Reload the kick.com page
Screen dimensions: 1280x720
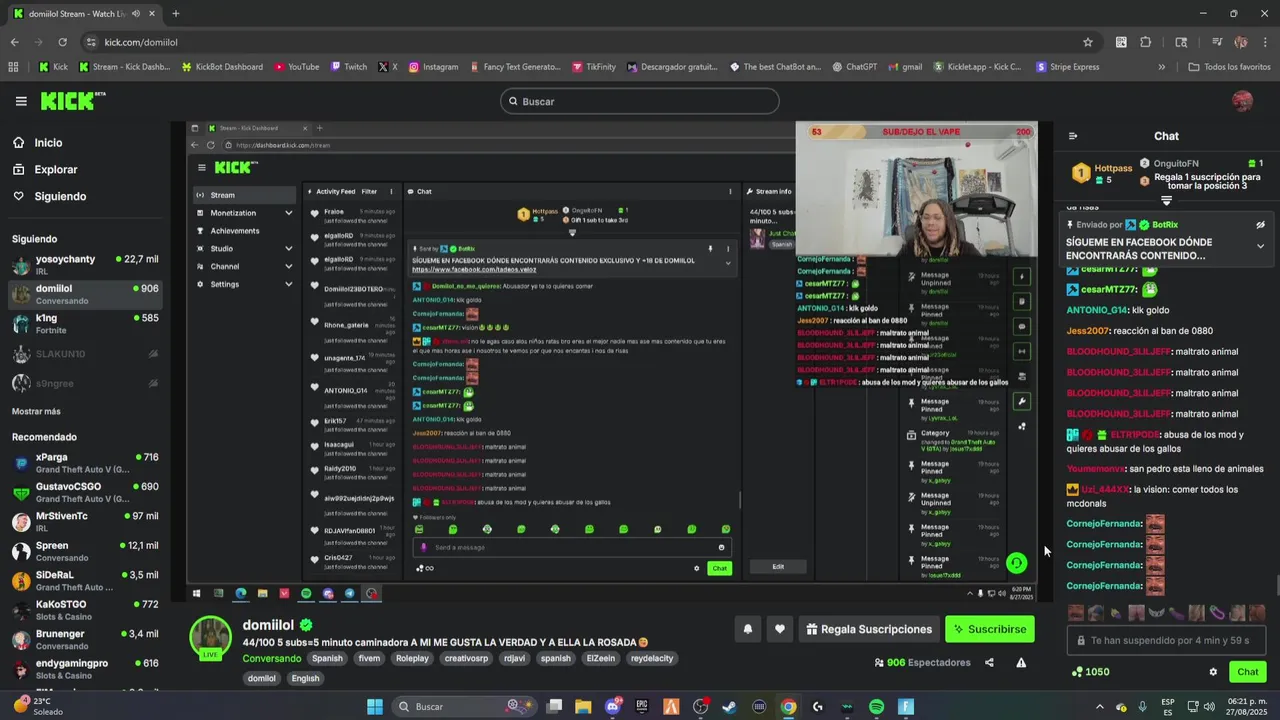62,42
